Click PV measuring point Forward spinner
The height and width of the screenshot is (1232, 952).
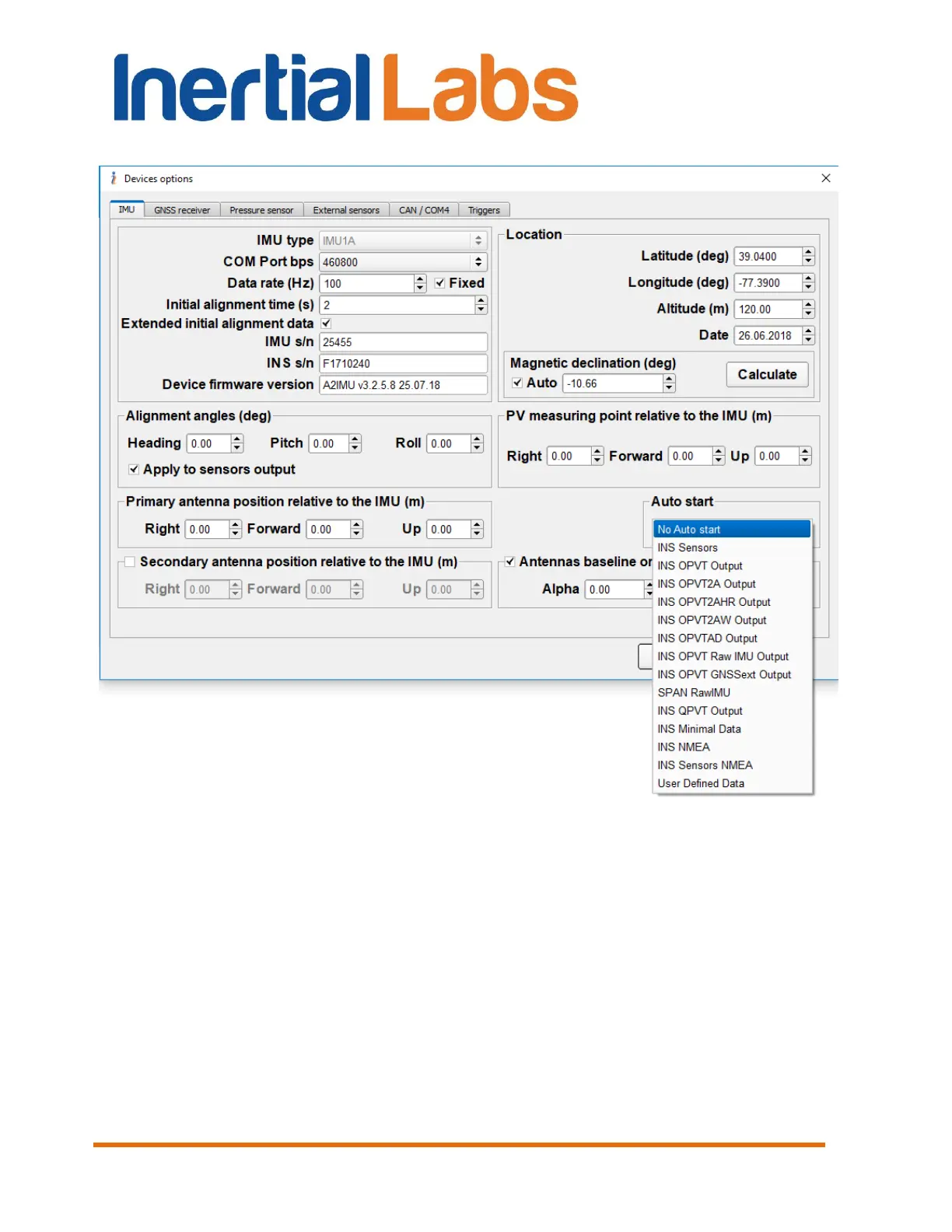(x=719, y=456)
